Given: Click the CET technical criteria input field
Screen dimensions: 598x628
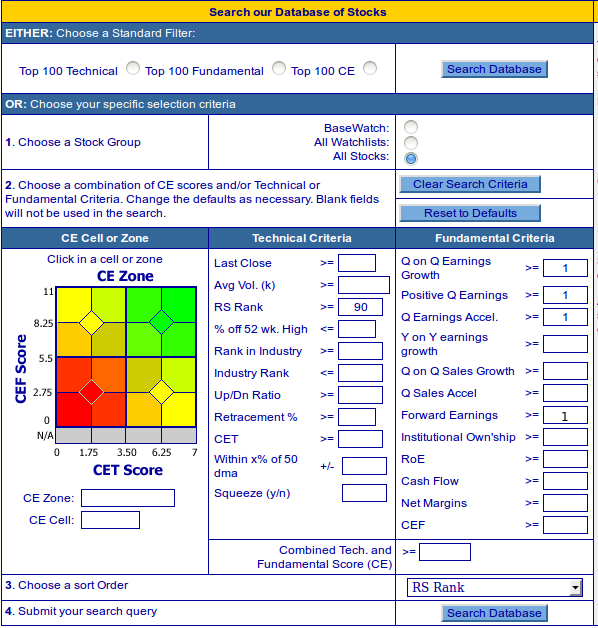Looking at the screenshot, I should (360, 439).
